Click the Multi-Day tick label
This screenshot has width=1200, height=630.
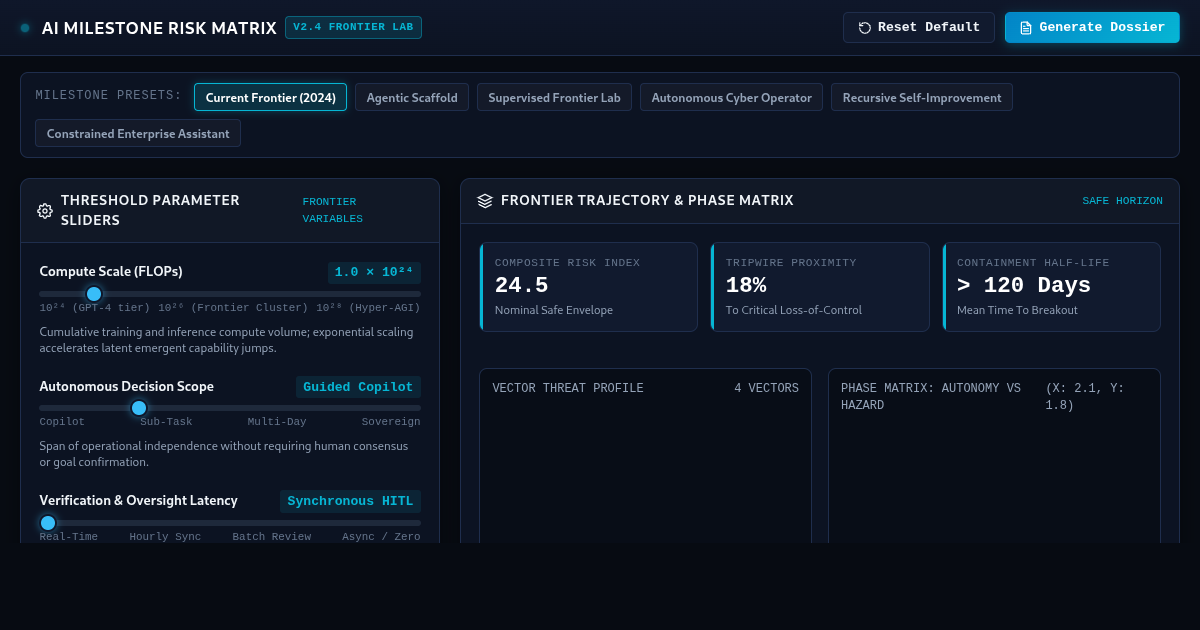[277, 422]
